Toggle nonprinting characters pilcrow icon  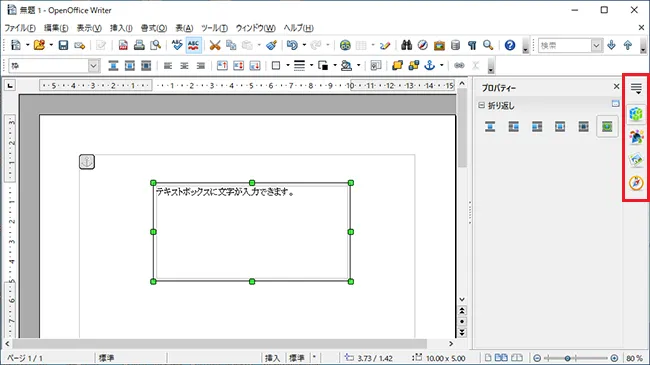(x=472, y=45)
